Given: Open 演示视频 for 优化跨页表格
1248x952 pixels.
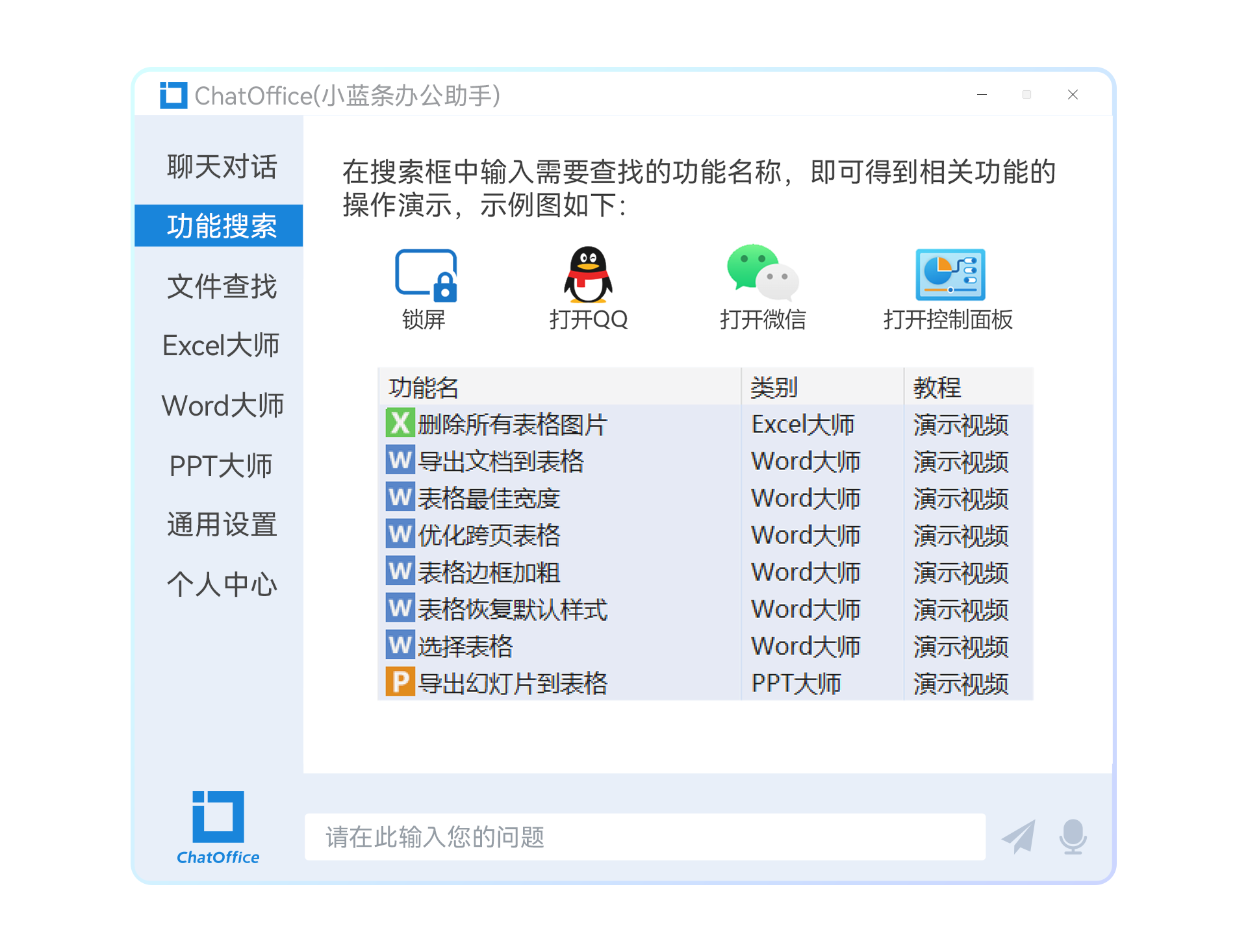Looking at the screenshot, I should 961,536.
